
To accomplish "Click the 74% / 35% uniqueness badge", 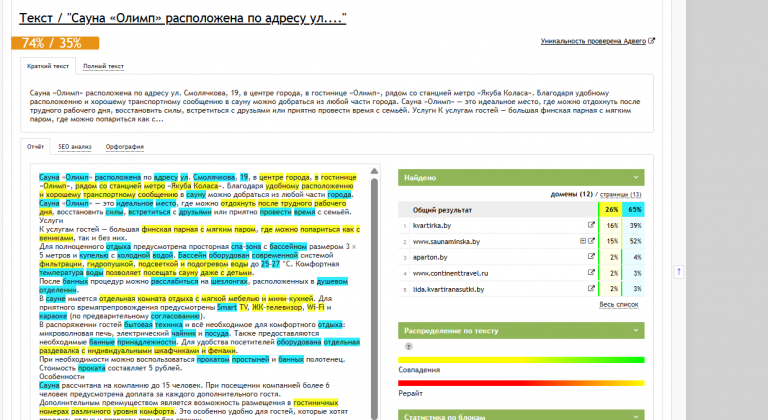I will (55, 43).
